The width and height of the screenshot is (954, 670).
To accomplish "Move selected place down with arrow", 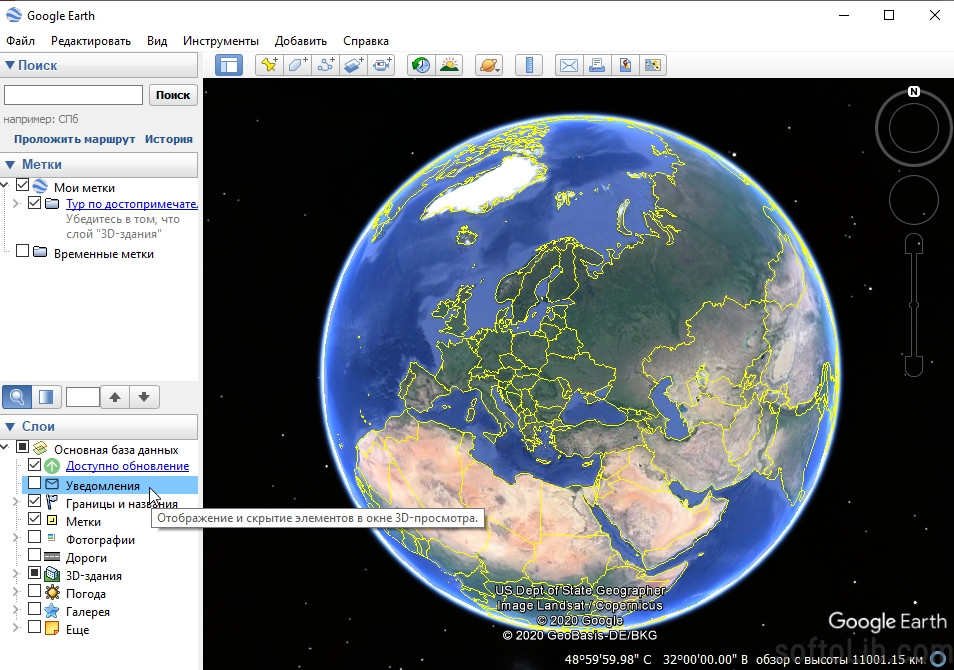I will point(144,397).
